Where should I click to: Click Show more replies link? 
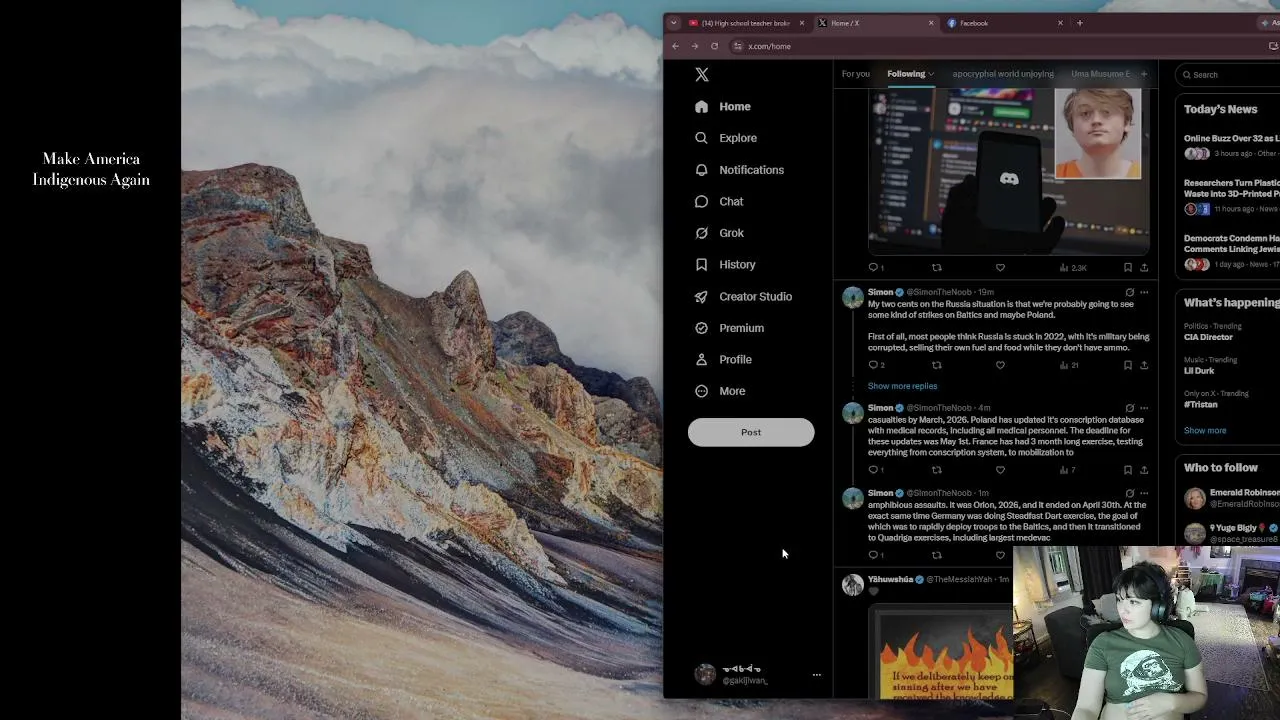click(902, 386)
